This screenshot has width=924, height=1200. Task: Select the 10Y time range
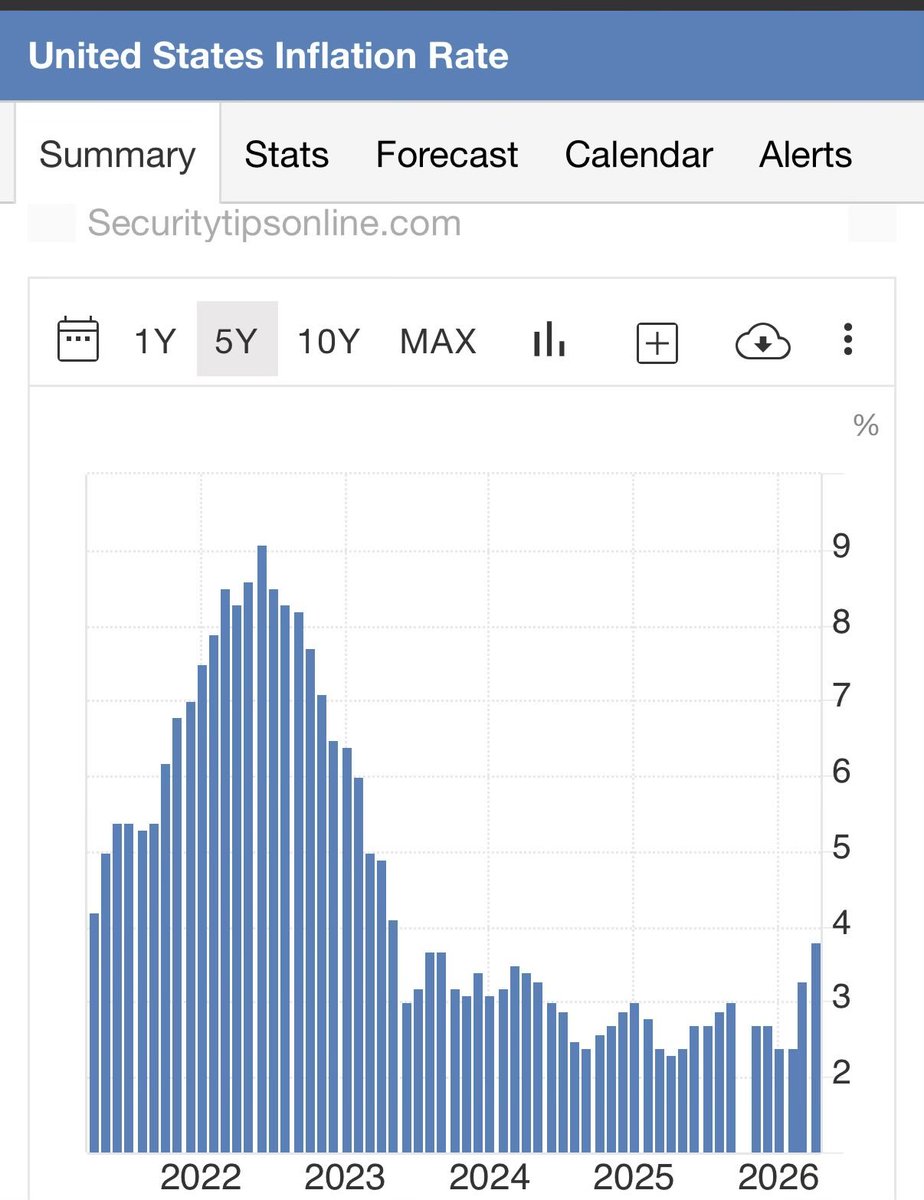[328, 342]
